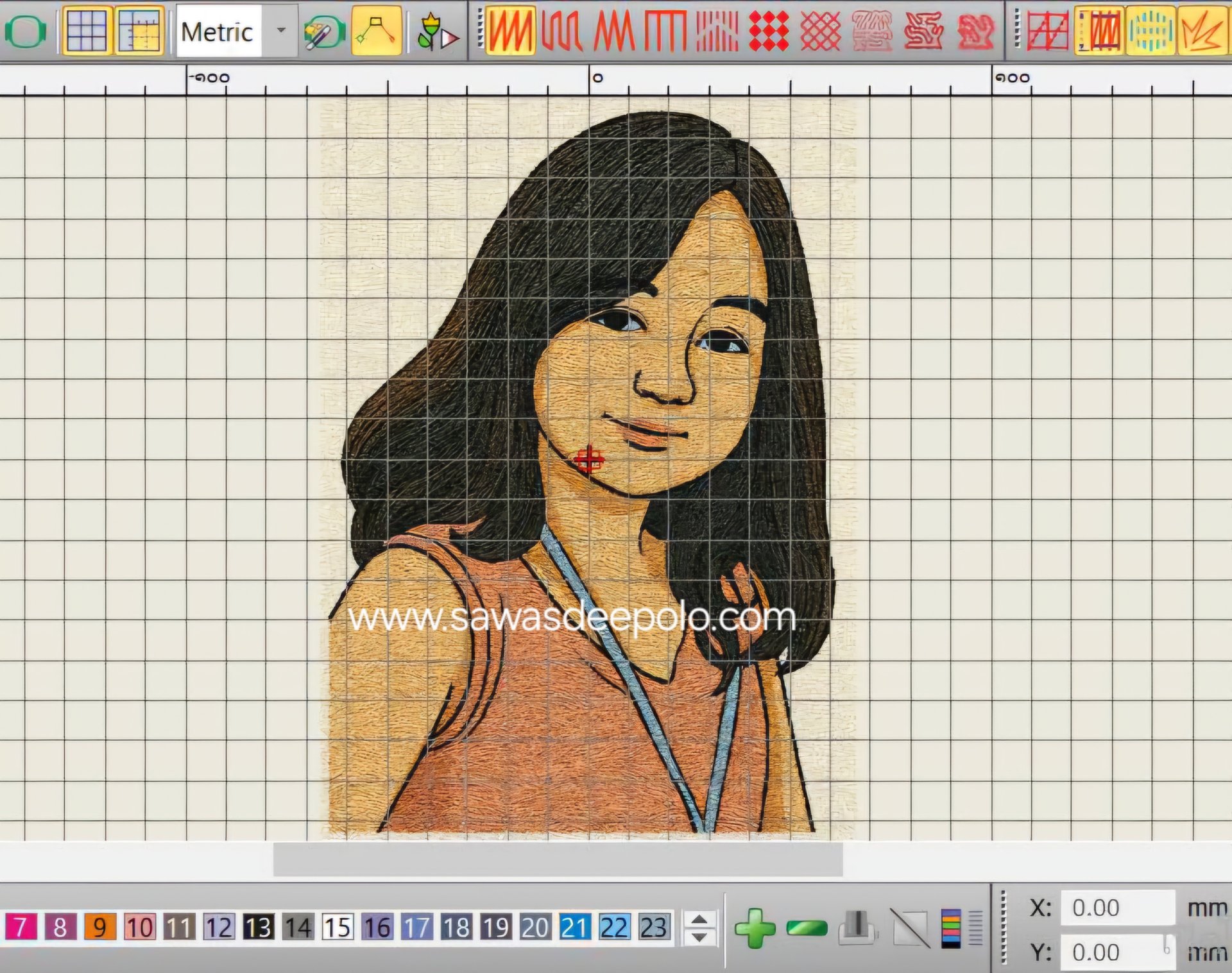Viewport: 1232px width, 973px height.
Task: Choose thread color 23 gray
Action: [x=654, y=927]
